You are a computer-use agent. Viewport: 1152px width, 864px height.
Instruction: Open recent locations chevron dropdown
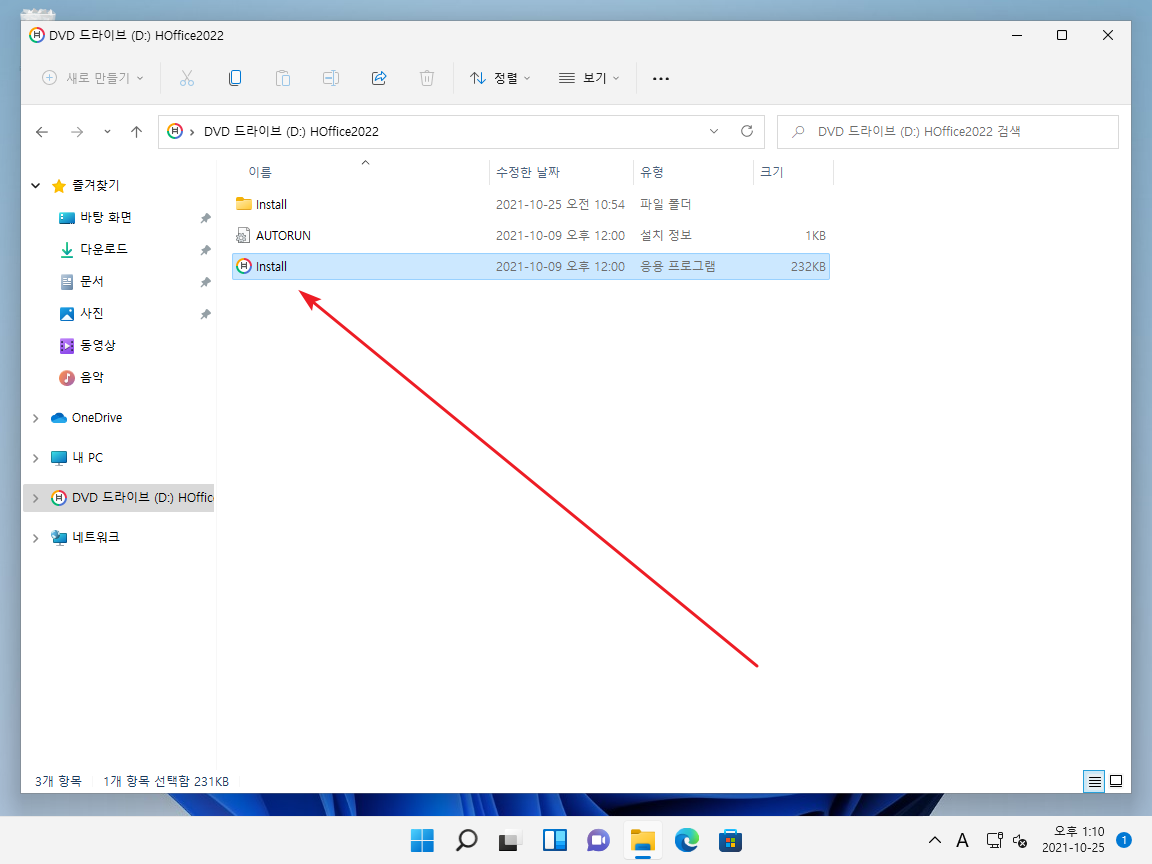[107, 132]
